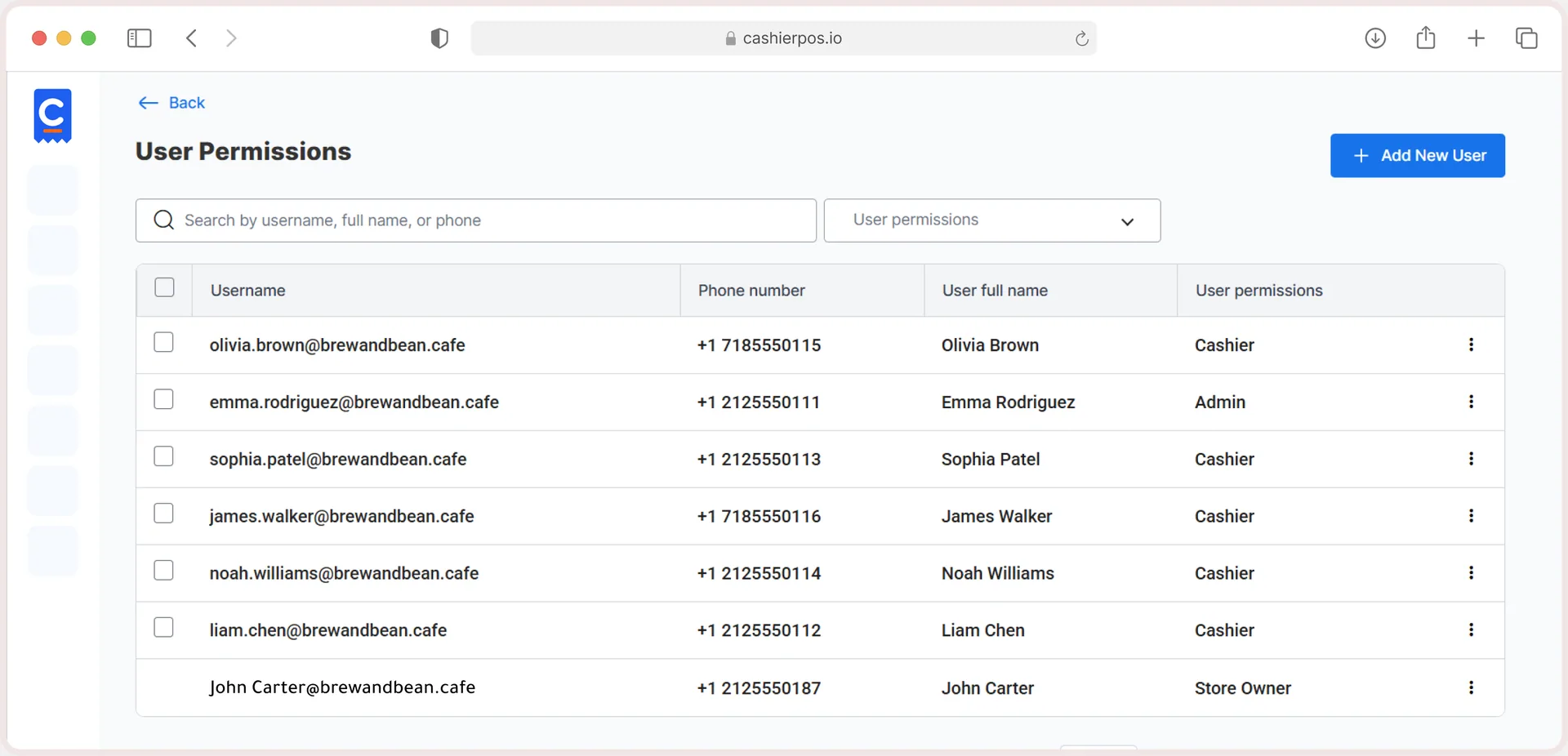Check the olivia.brown row checkbox
This screenshot has height=756, width=1568.
click(163, 342)
